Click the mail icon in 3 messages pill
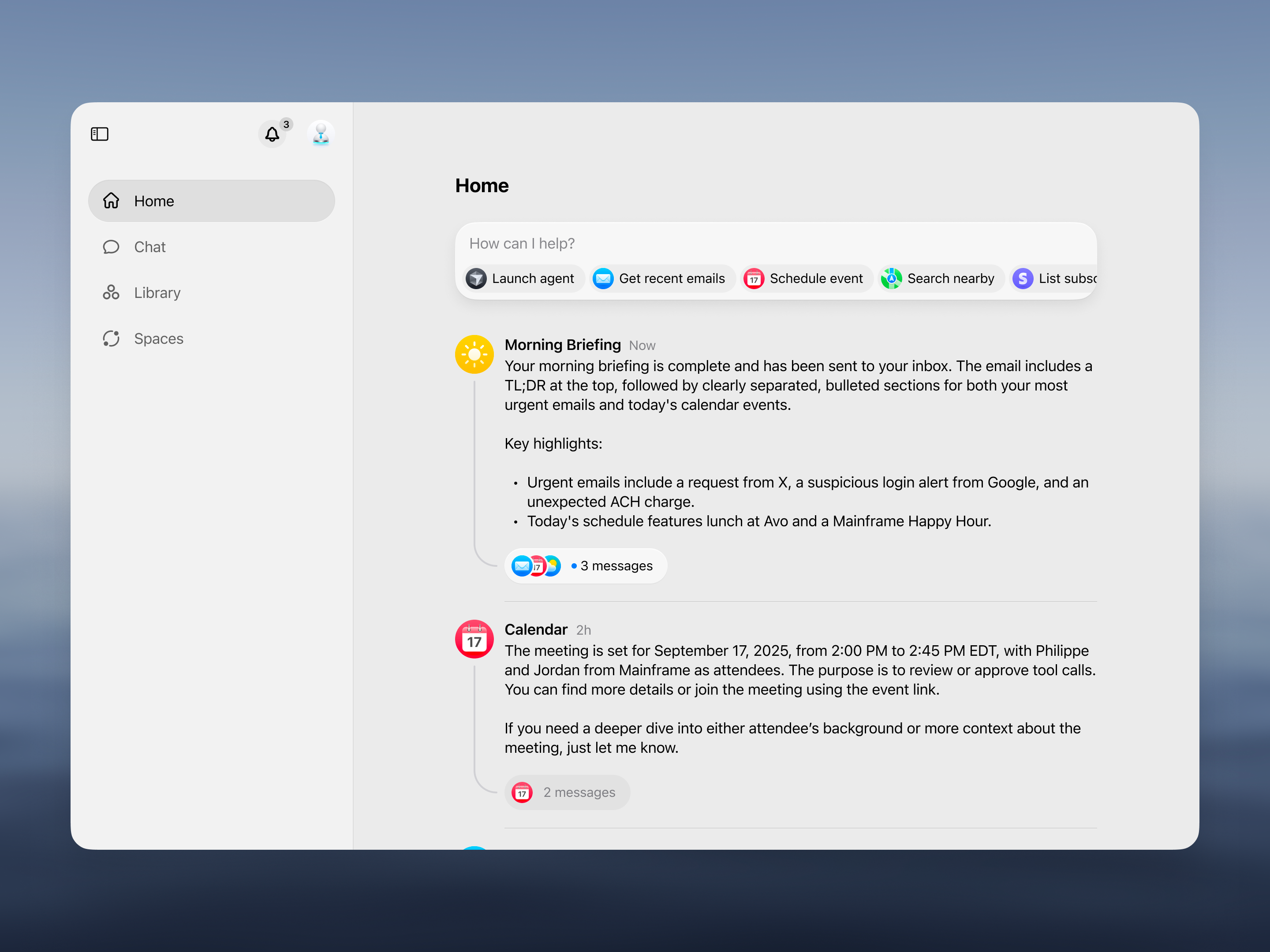Screen dimensions: 1270x952 tap(521, 566)
